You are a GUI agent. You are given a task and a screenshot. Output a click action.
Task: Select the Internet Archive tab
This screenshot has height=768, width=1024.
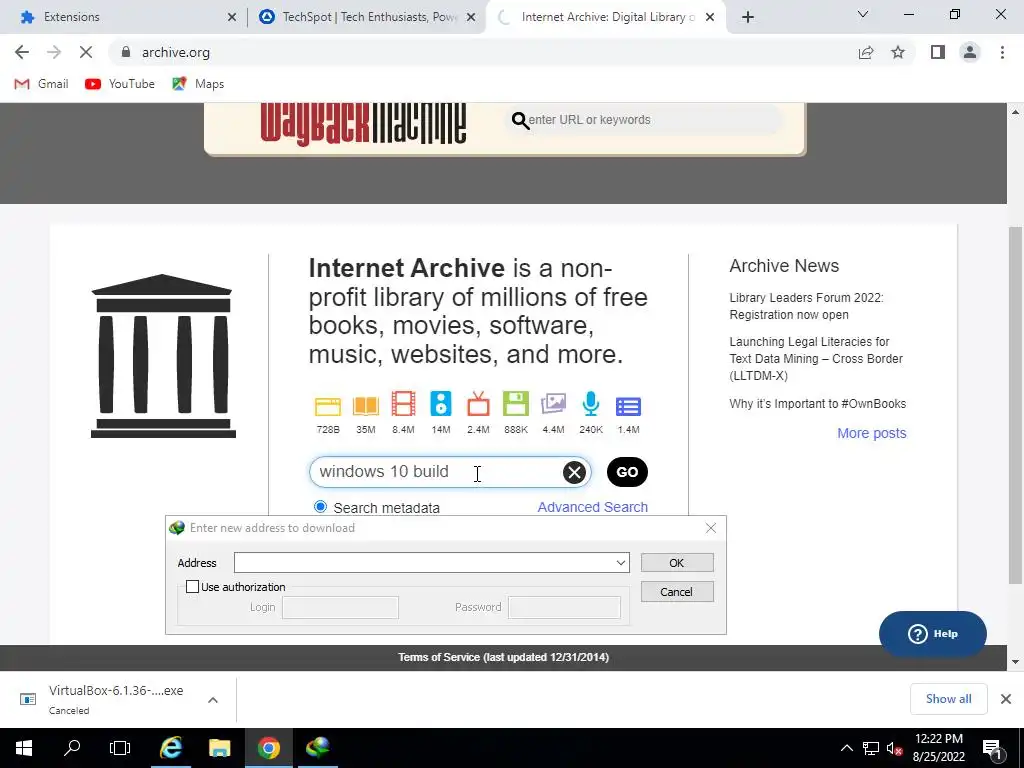pos(604,17)
